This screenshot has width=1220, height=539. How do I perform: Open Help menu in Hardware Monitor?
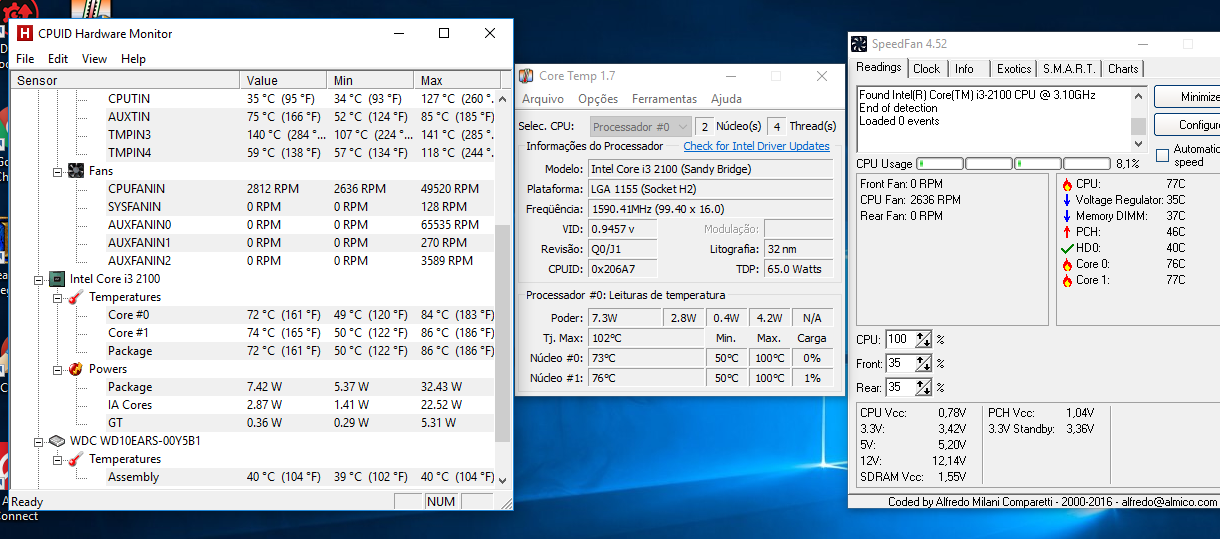pyautogui.click(x=133, y=59)
